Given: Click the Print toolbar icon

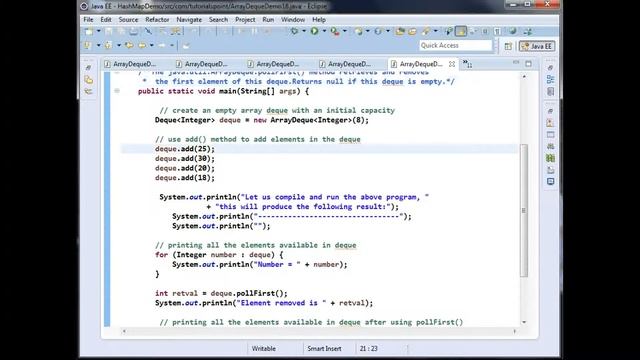Looking at the screenshot, I should point(133,31).
